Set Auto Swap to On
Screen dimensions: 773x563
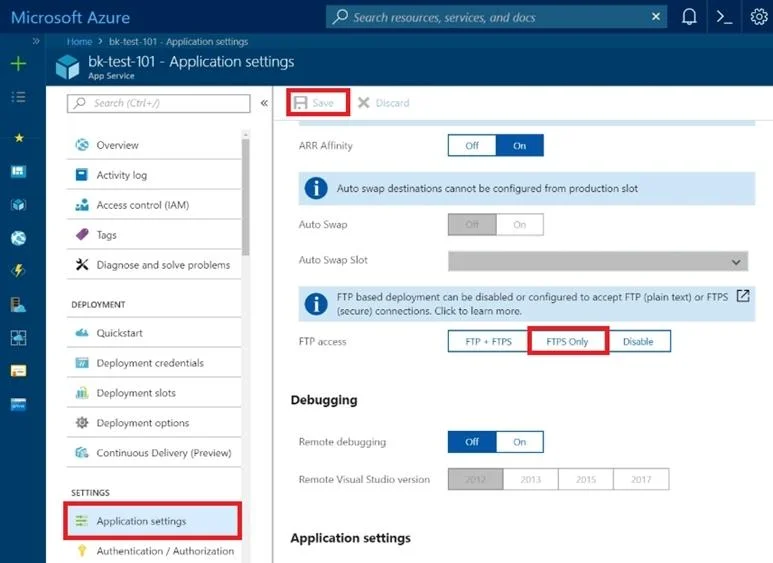pyautogui.click(x=520, y=224)
